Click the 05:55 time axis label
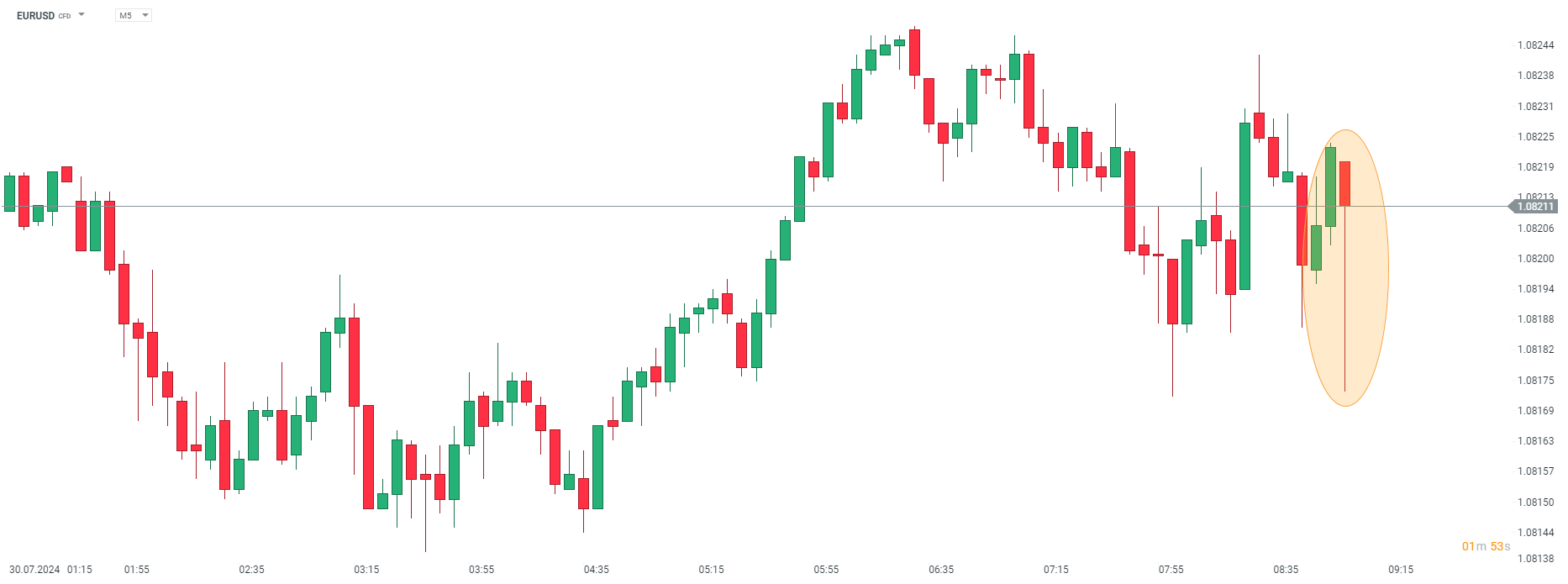Screen dimensions: 1568x584 (826, 570)
